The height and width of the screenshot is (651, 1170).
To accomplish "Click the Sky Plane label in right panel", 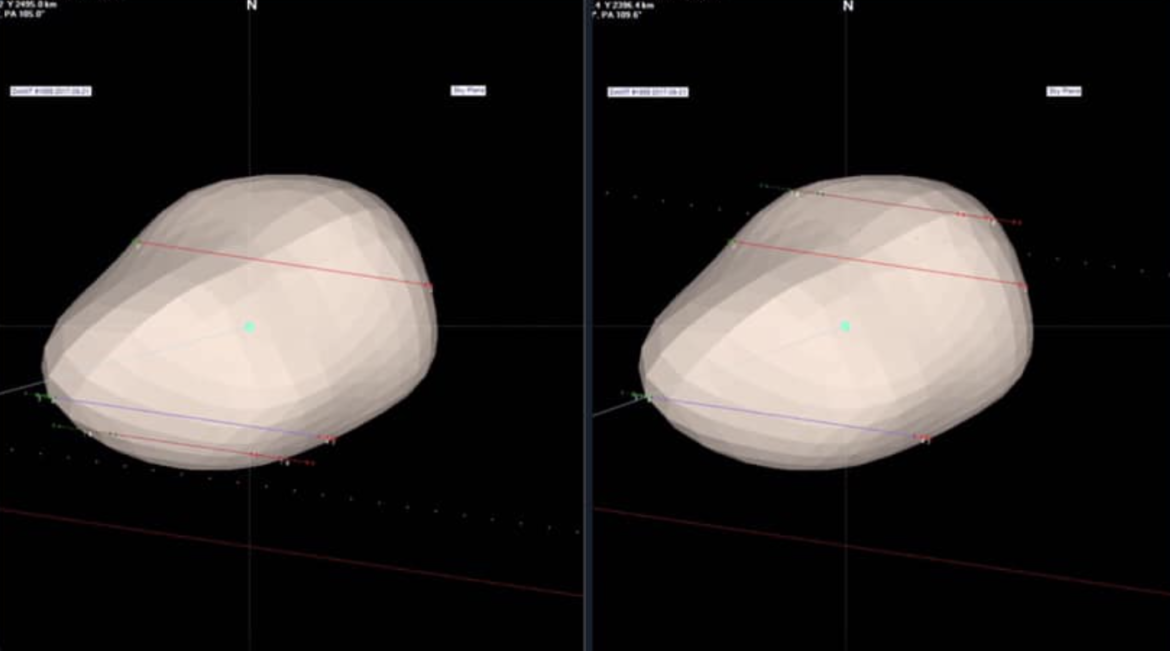I will [x=1064, y=91].
